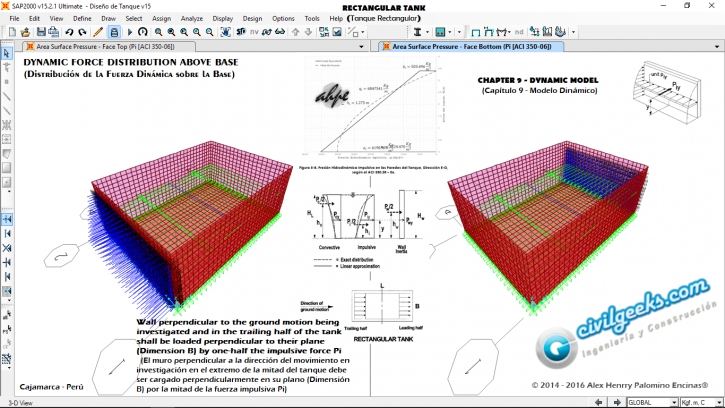Image resolution: width=725 pixels, height=408 pixels.
Task: Open Set Display Options checkmark icon
Action: tap(337, 32)
